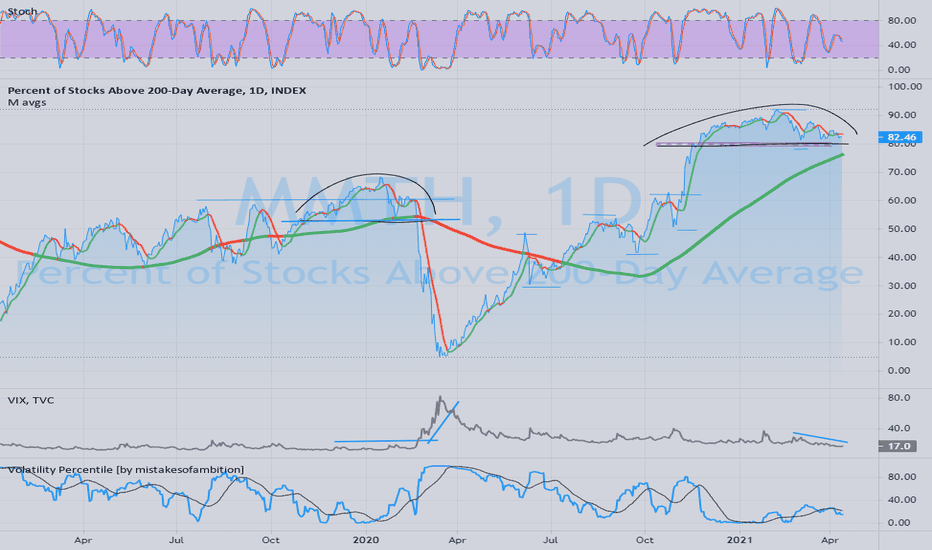Image resolution: width=932 pixels, height=550 pixels.
Task: Click the 70.00 price axis label
Action: point(902,172)
